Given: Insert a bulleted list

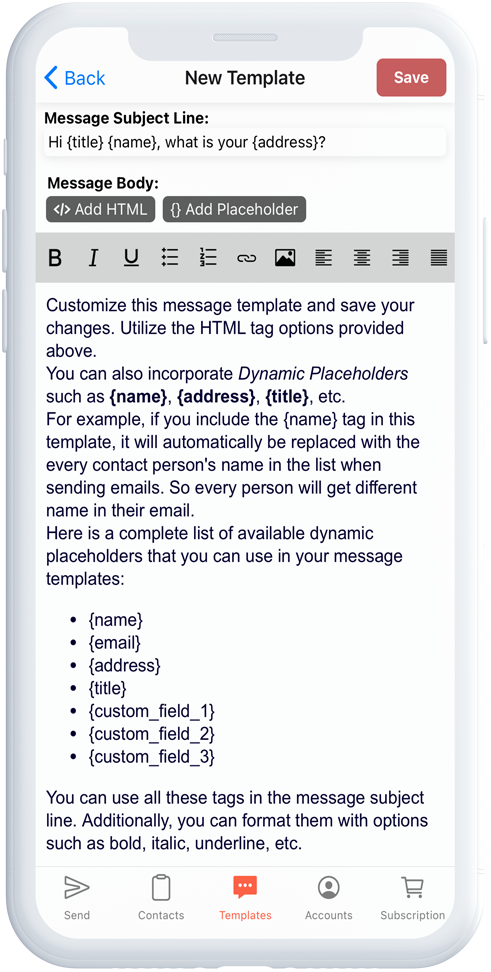Looking at the screenshot, I should (170, 257).
